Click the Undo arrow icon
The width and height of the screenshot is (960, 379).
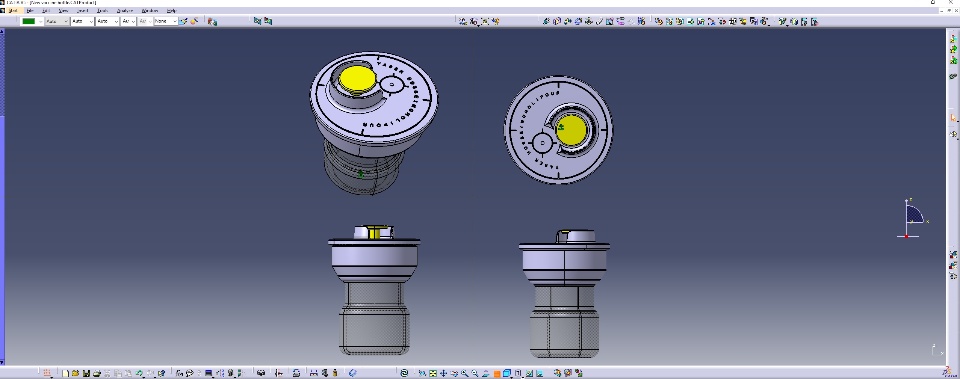pyautogui.click(x=140, y=373)
